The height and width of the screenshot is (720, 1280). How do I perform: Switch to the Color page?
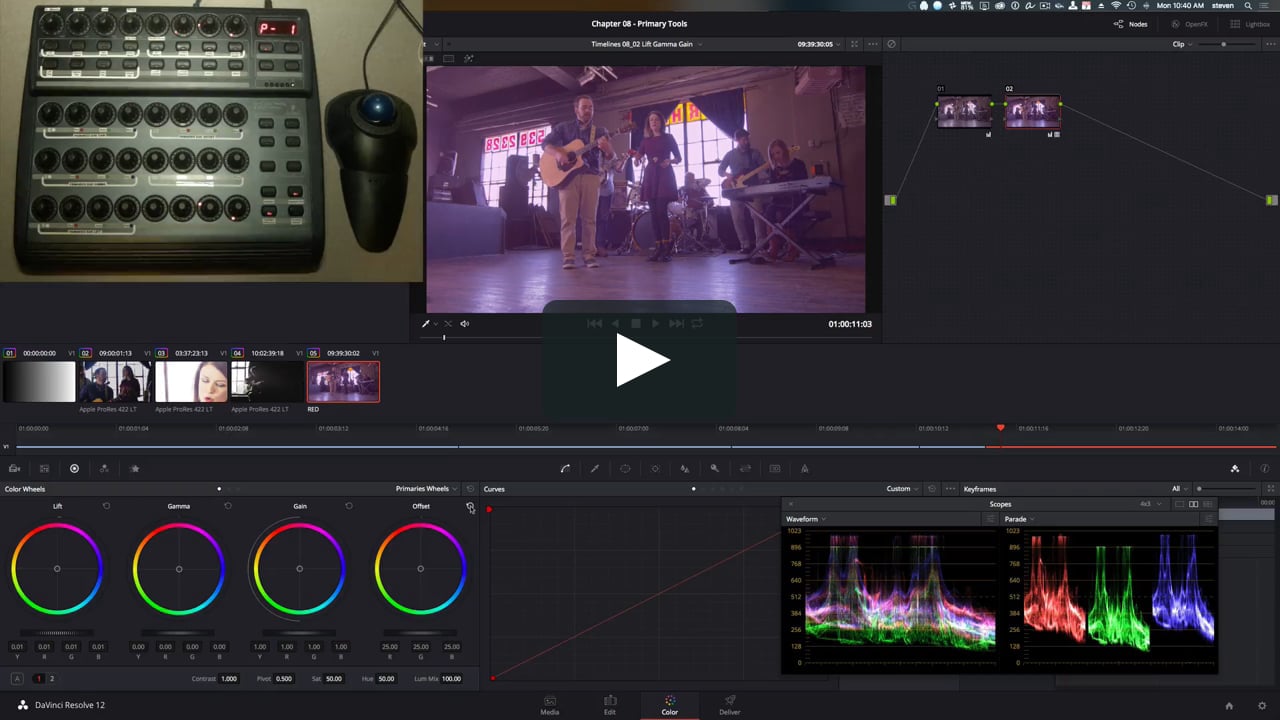[670, 705]
